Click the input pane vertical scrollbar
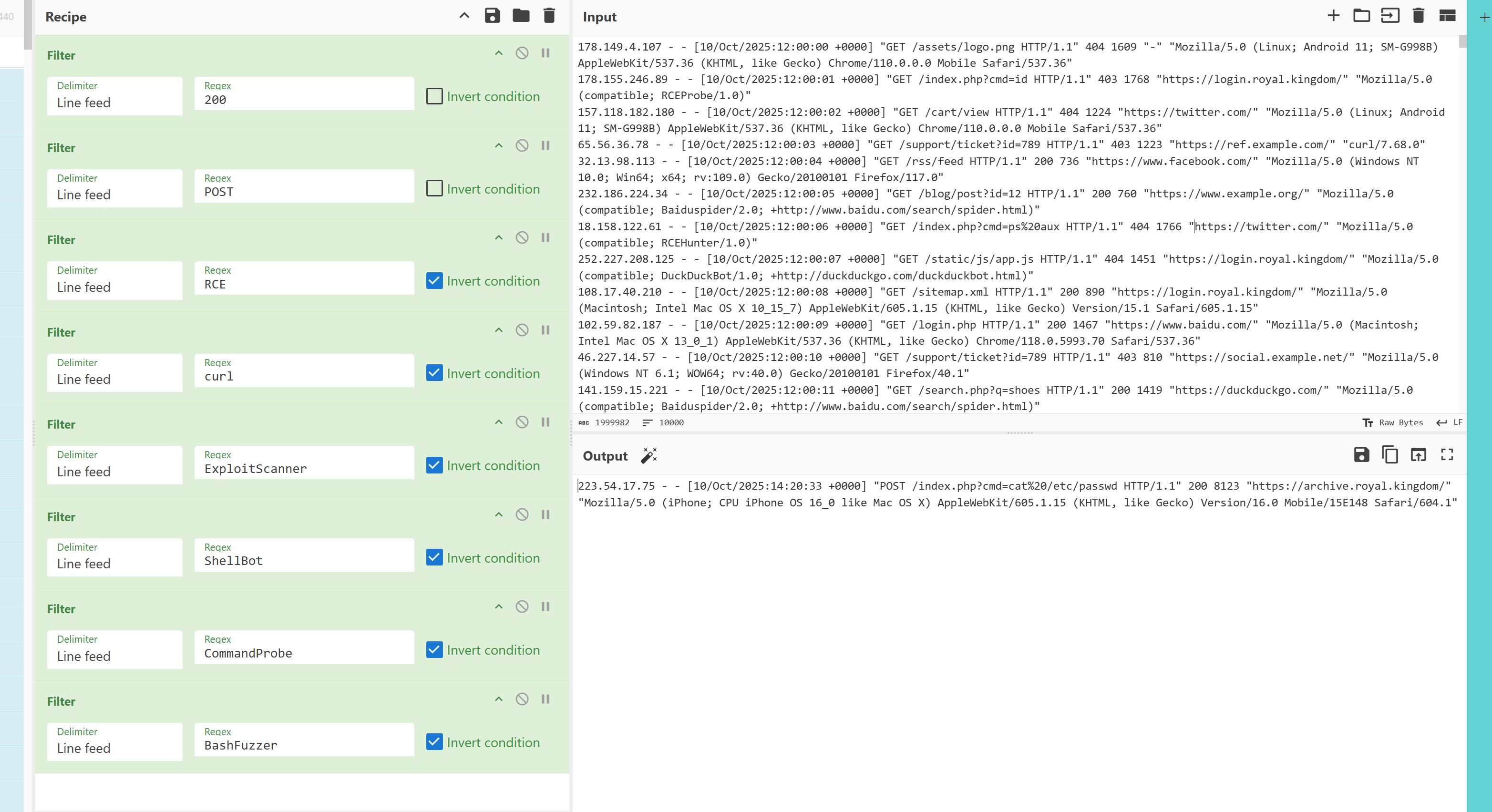 (1462, 41)
